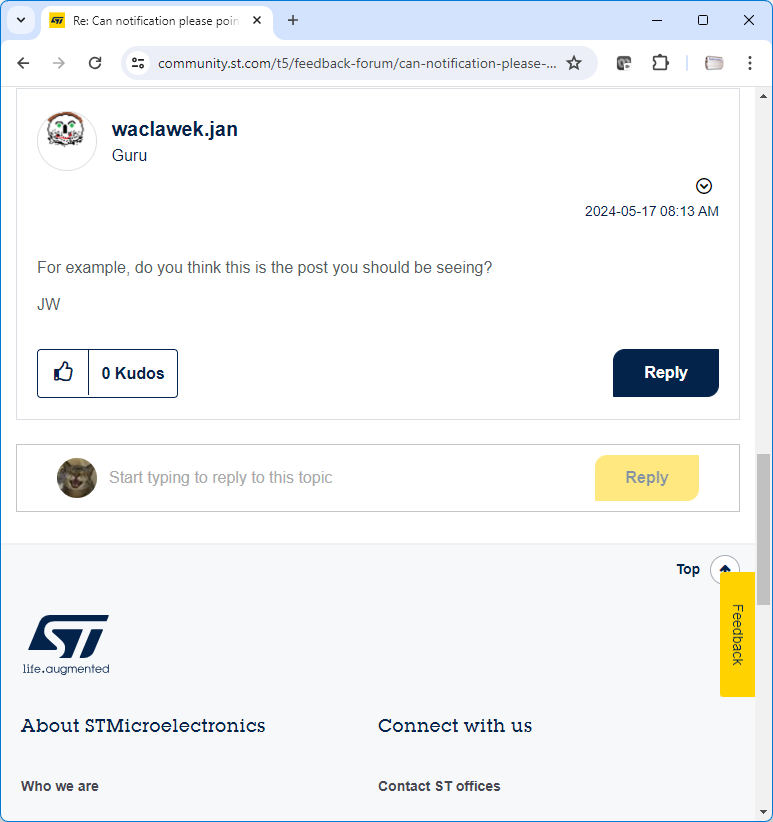Open waclawek.jan profile link

click(x=175, y=129)
